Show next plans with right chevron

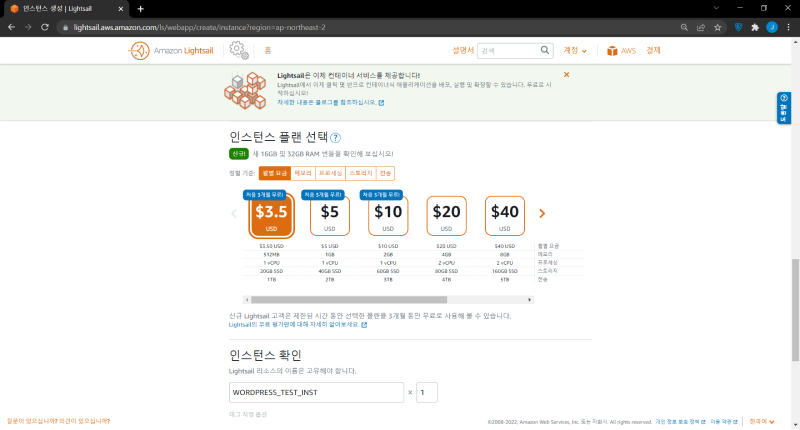(542, 213)
